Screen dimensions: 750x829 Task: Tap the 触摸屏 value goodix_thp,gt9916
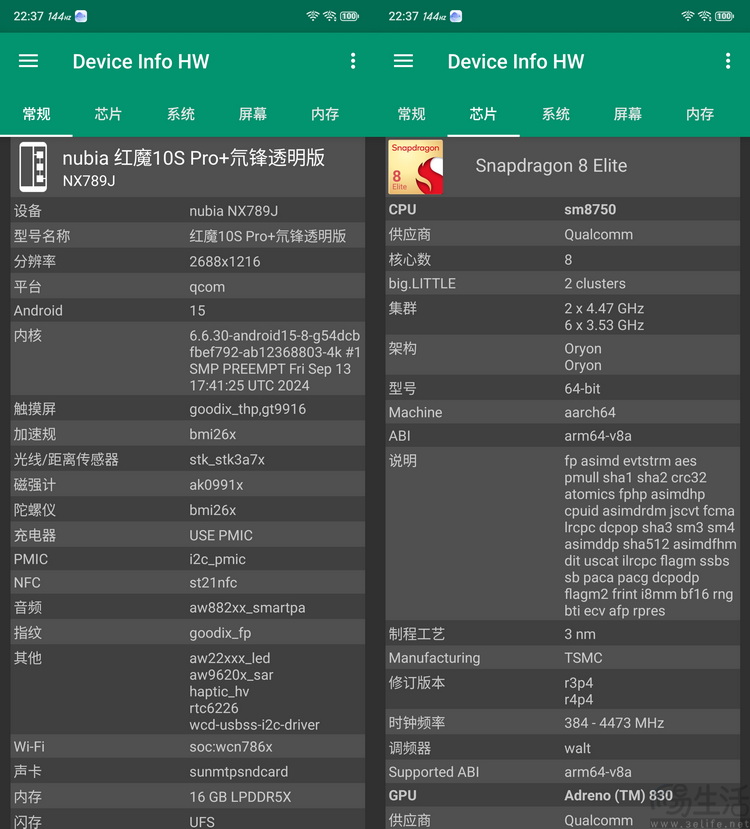pyautogui.click(x=247, y=409)
